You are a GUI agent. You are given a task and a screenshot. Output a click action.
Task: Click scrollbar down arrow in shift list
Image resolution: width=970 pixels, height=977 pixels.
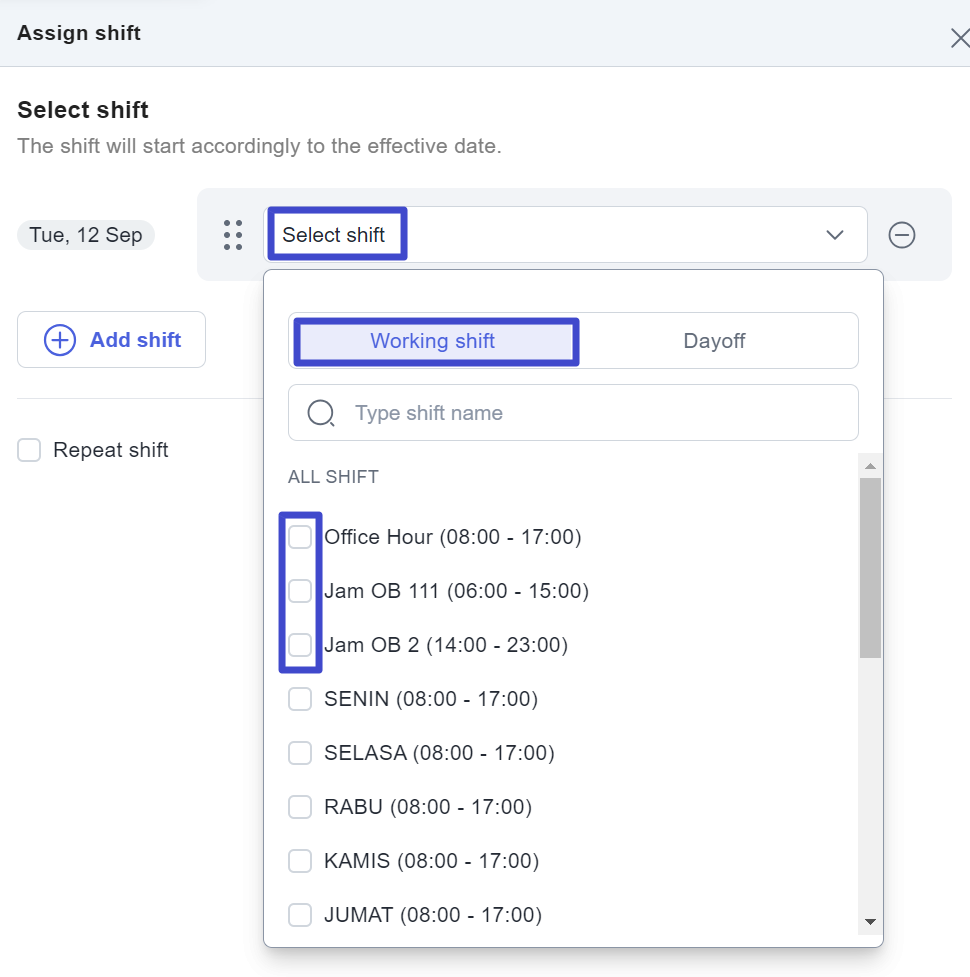coord(870,921)
